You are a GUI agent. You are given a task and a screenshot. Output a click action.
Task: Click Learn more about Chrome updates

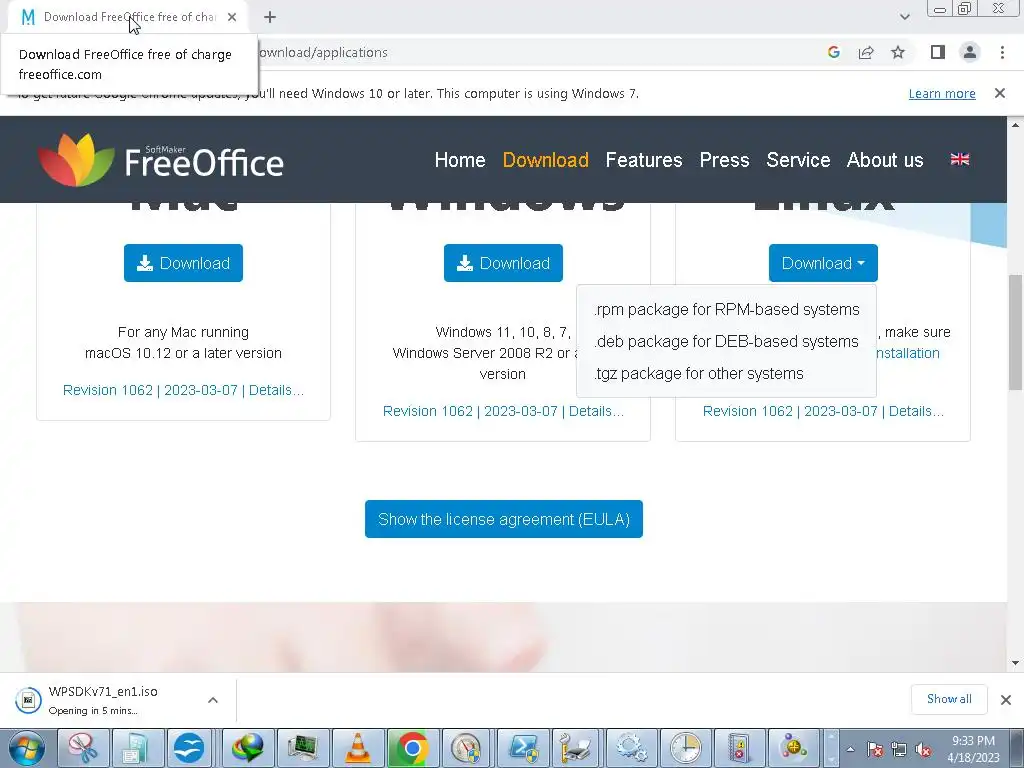pos(942,93)
